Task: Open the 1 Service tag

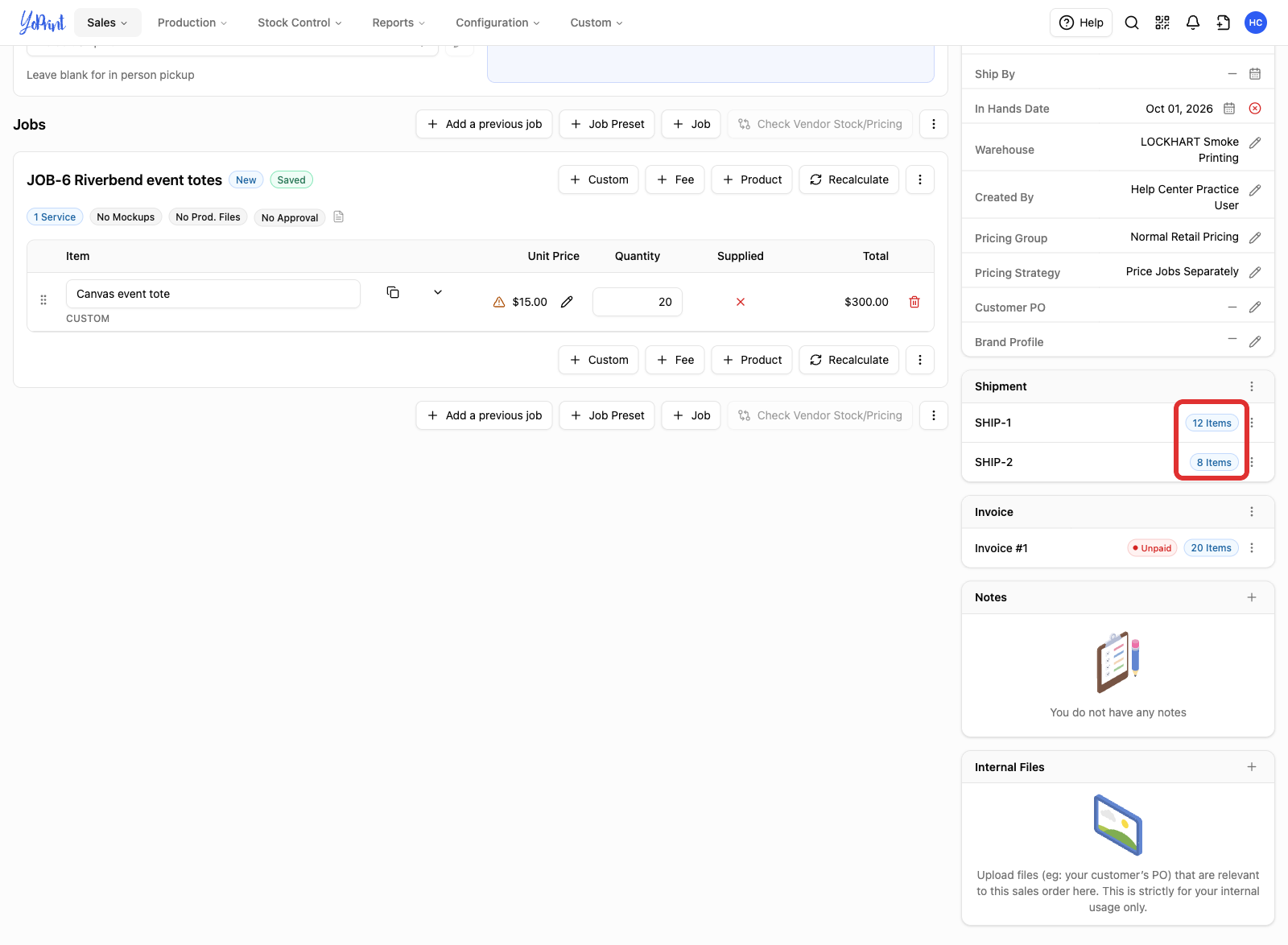Action: point(55,217)
